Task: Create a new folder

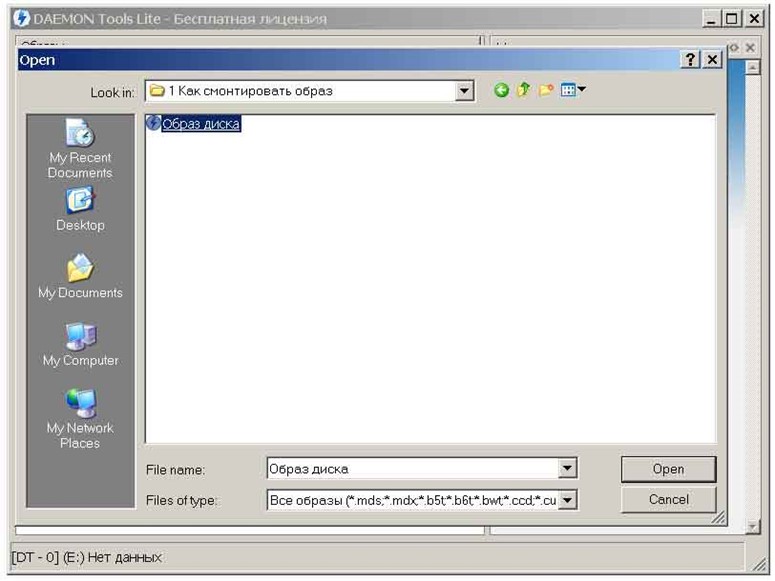Action: pos(546,90)
